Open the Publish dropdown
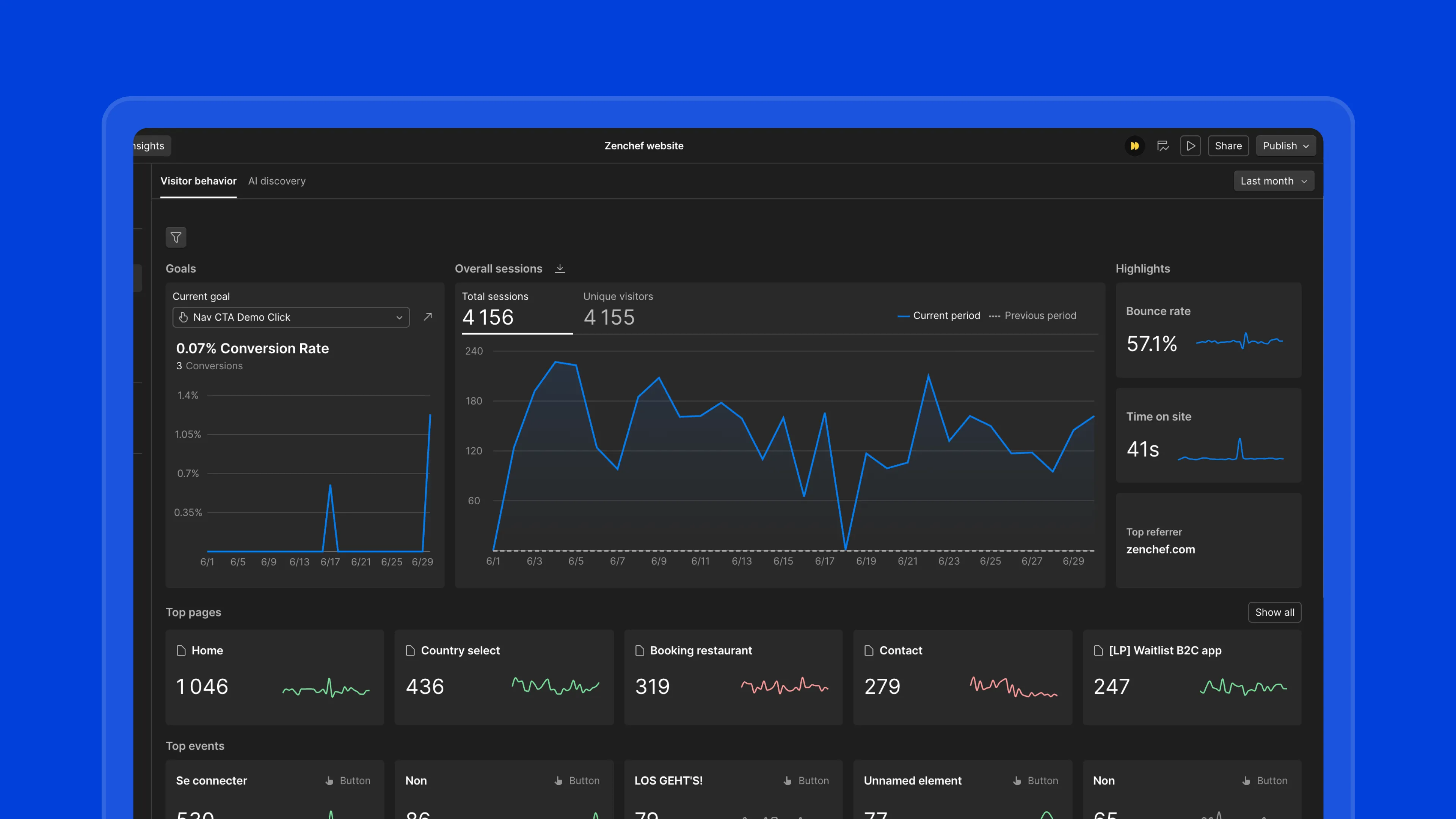This screenshot has width=1456, height=819. tap(1286, 146)
